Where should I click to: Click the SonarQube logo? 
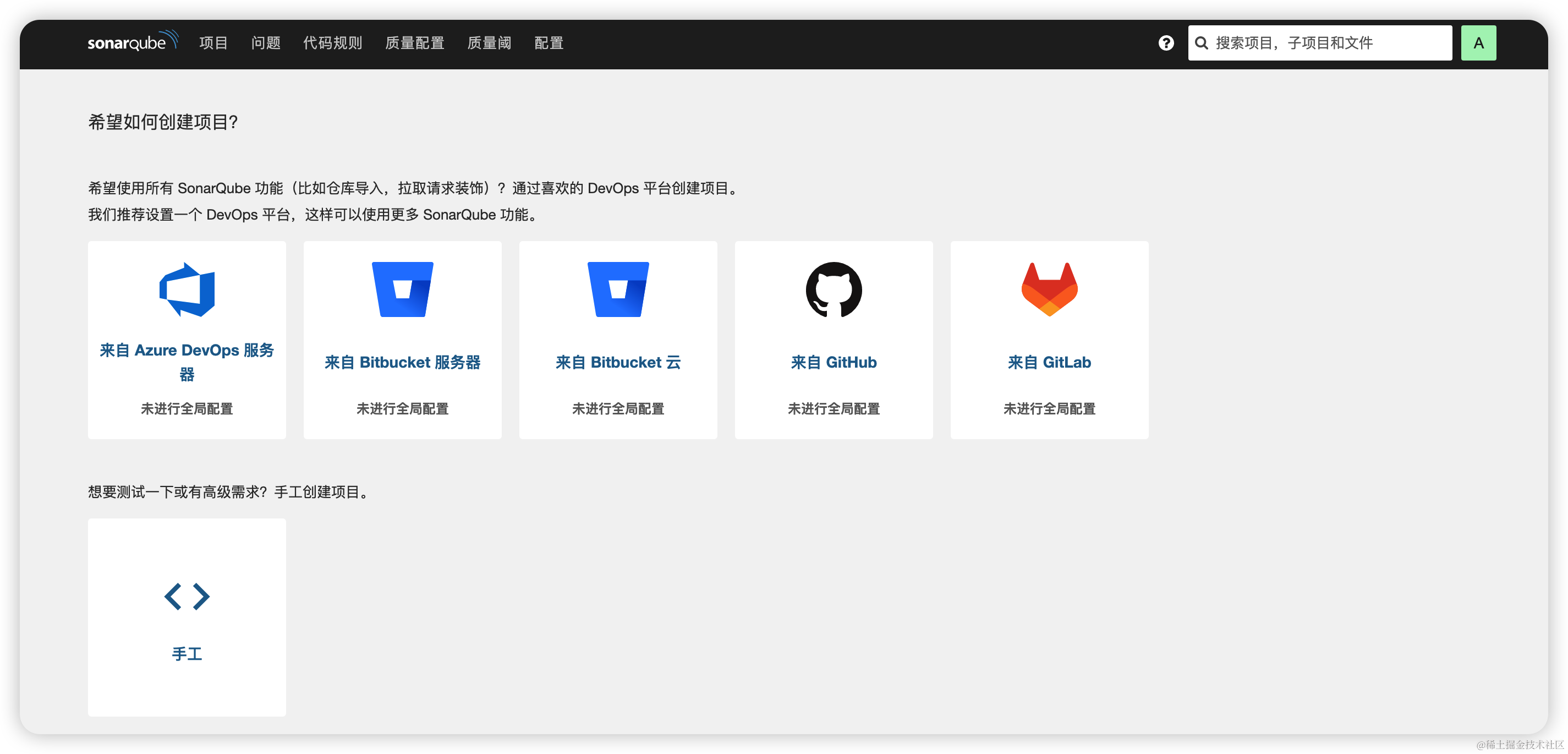point(132,41)
